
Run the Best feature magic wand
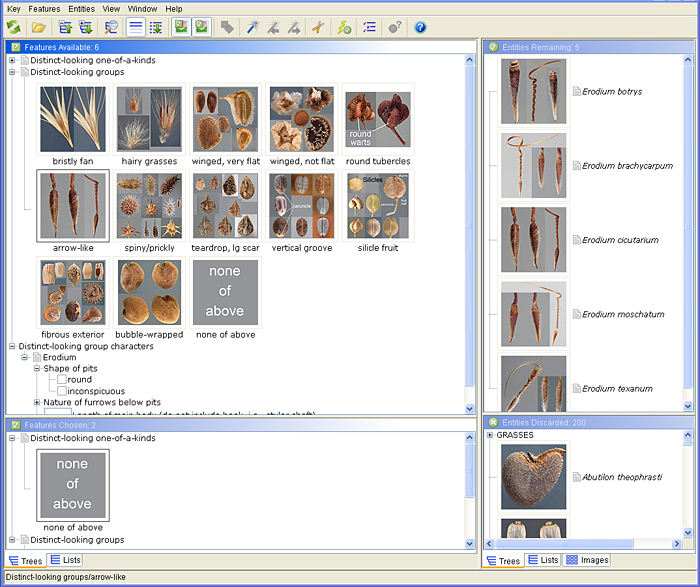pos(253,28)
